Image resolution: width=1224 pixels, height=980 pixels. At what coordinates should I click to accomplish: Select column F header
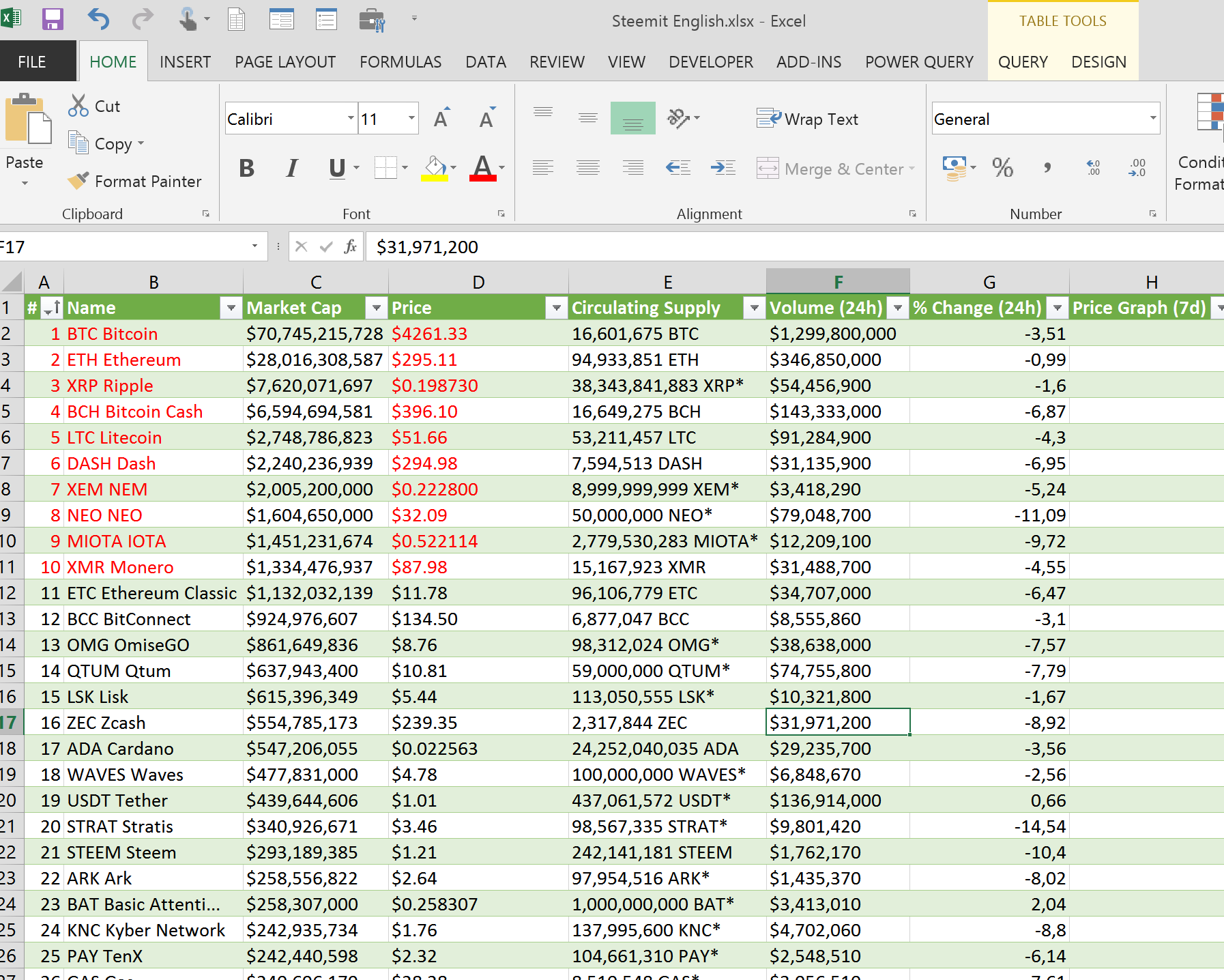point(838,281)
